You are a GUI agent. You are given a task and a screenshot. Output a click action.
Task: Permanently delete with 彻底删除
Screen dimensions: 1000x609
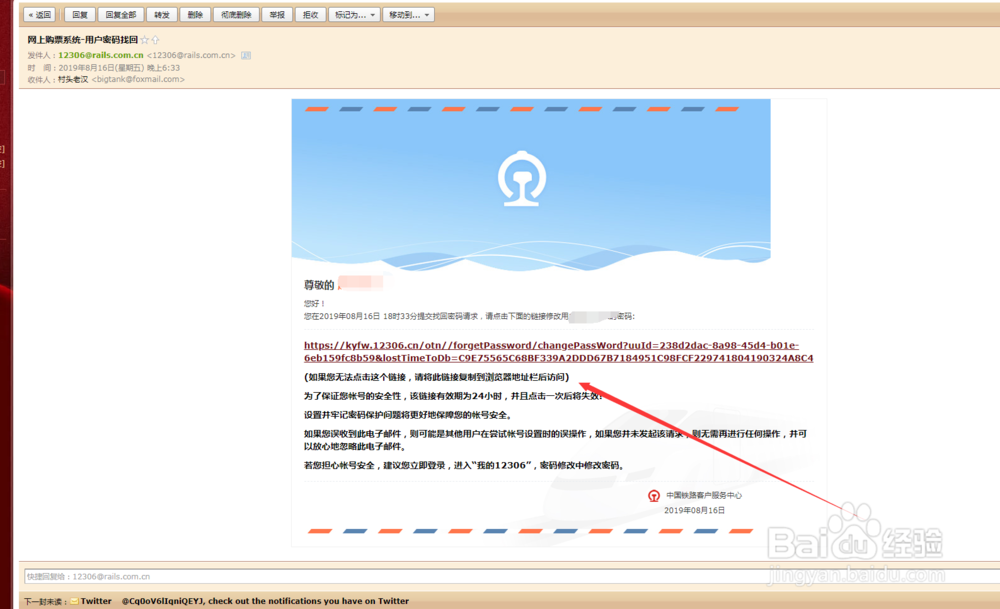(x=236, y=15)
